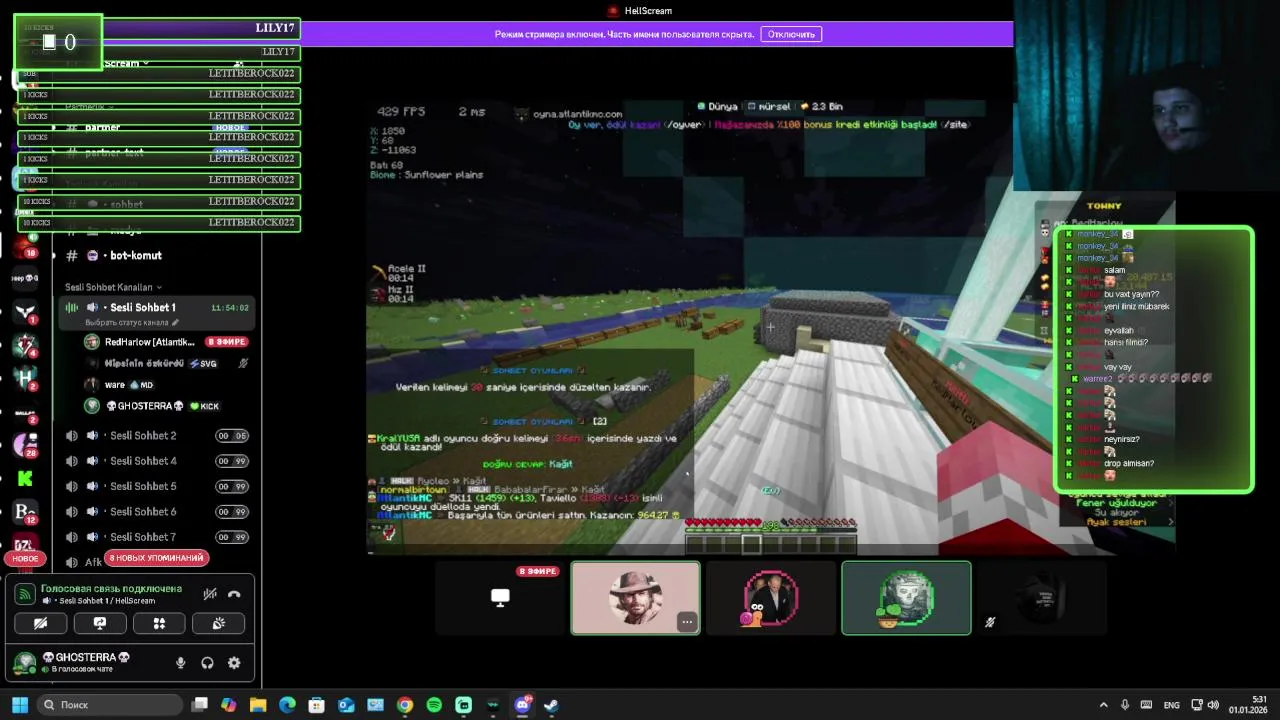
Task: Click the Отключить streamer mode button
Action: 791,34
